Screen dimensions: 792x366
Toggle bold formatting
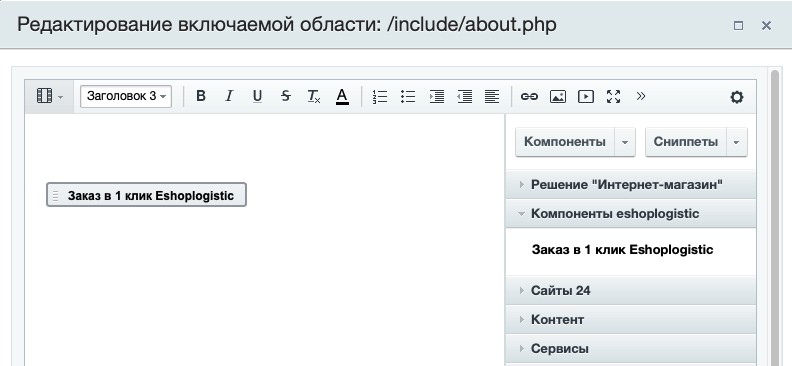point(201,96)
